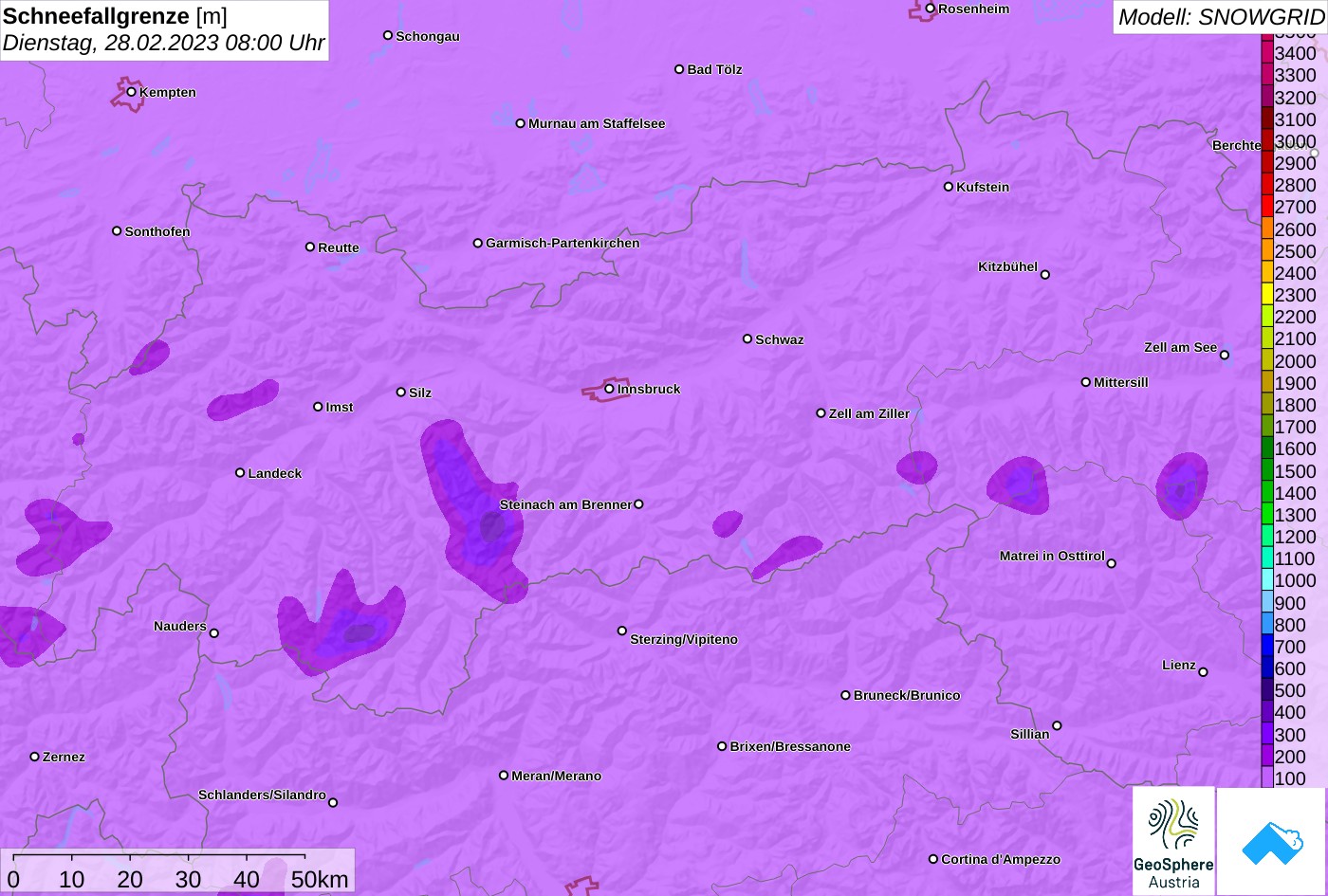Click the Imst marker circle

[318, 407]
